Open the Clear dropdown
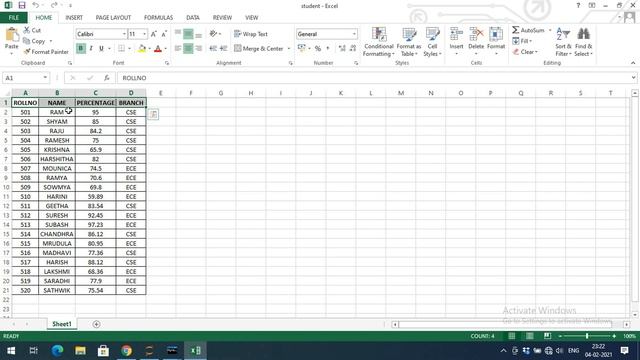The image size is (640, 360). [525, 52]
